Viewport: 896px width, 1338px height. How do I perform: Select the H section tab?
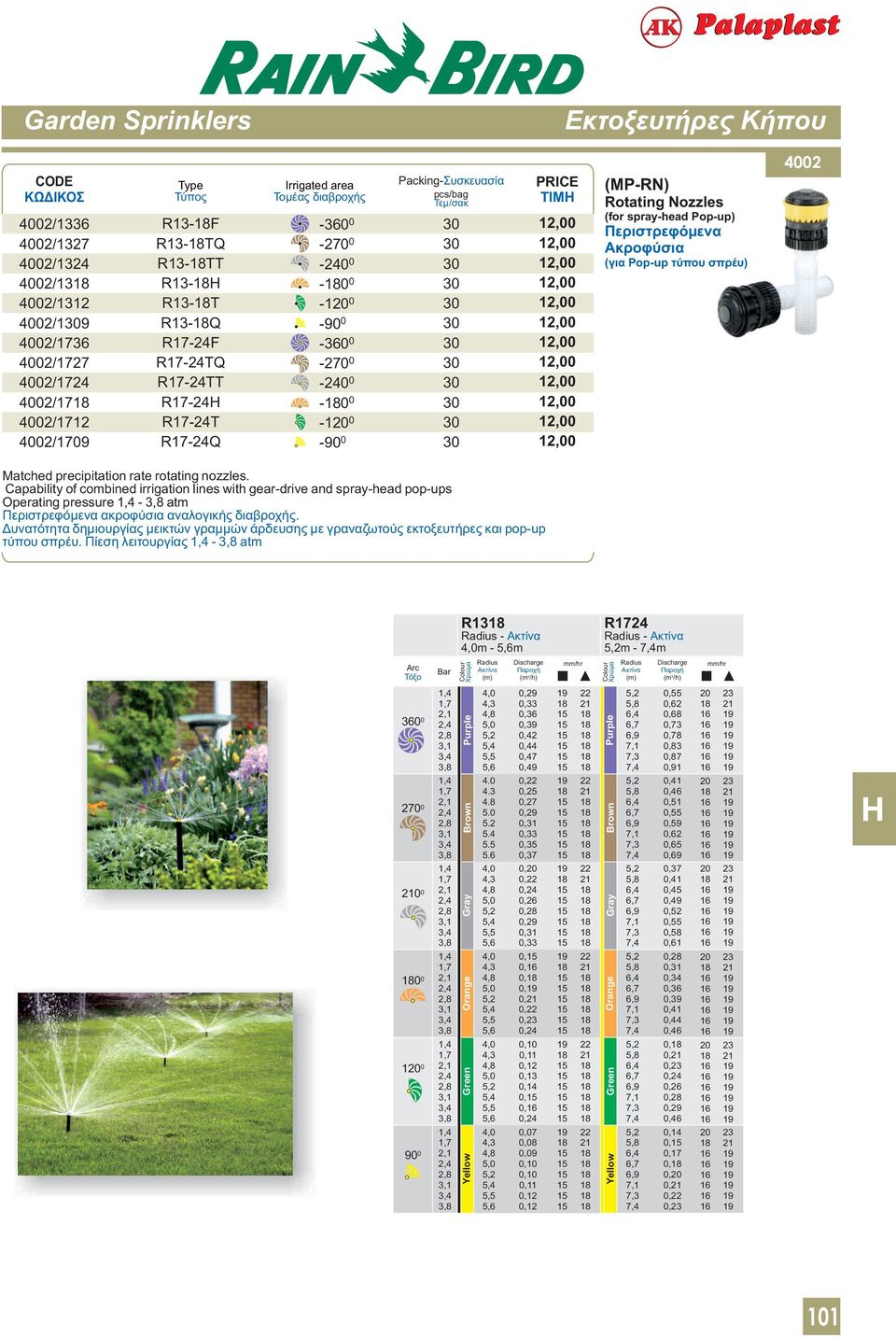coord(874,809)
